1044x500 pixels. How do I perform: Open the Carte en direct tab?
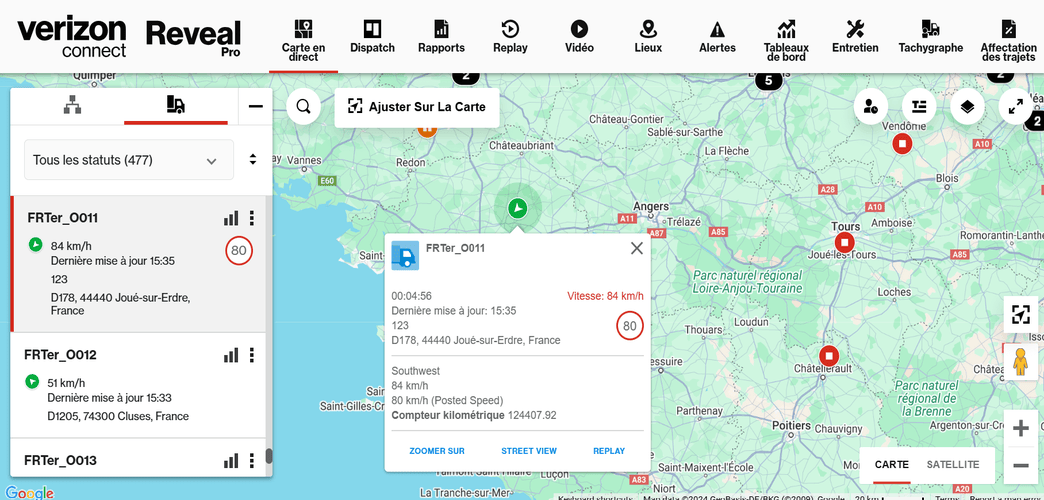click(304, 40)
